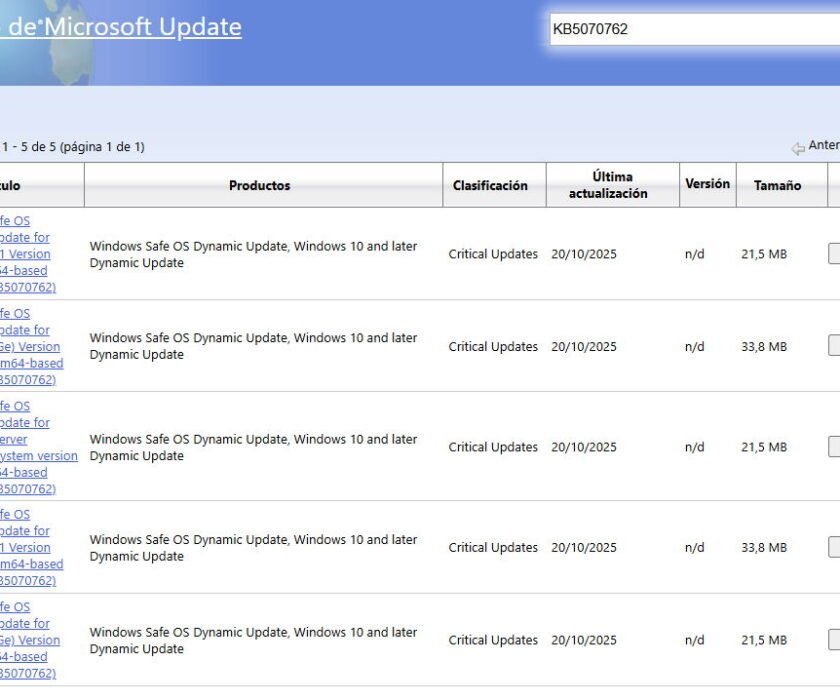
Task: Check the last row's update checkbox
Action: pyautogui.click(x=833, y=640)
